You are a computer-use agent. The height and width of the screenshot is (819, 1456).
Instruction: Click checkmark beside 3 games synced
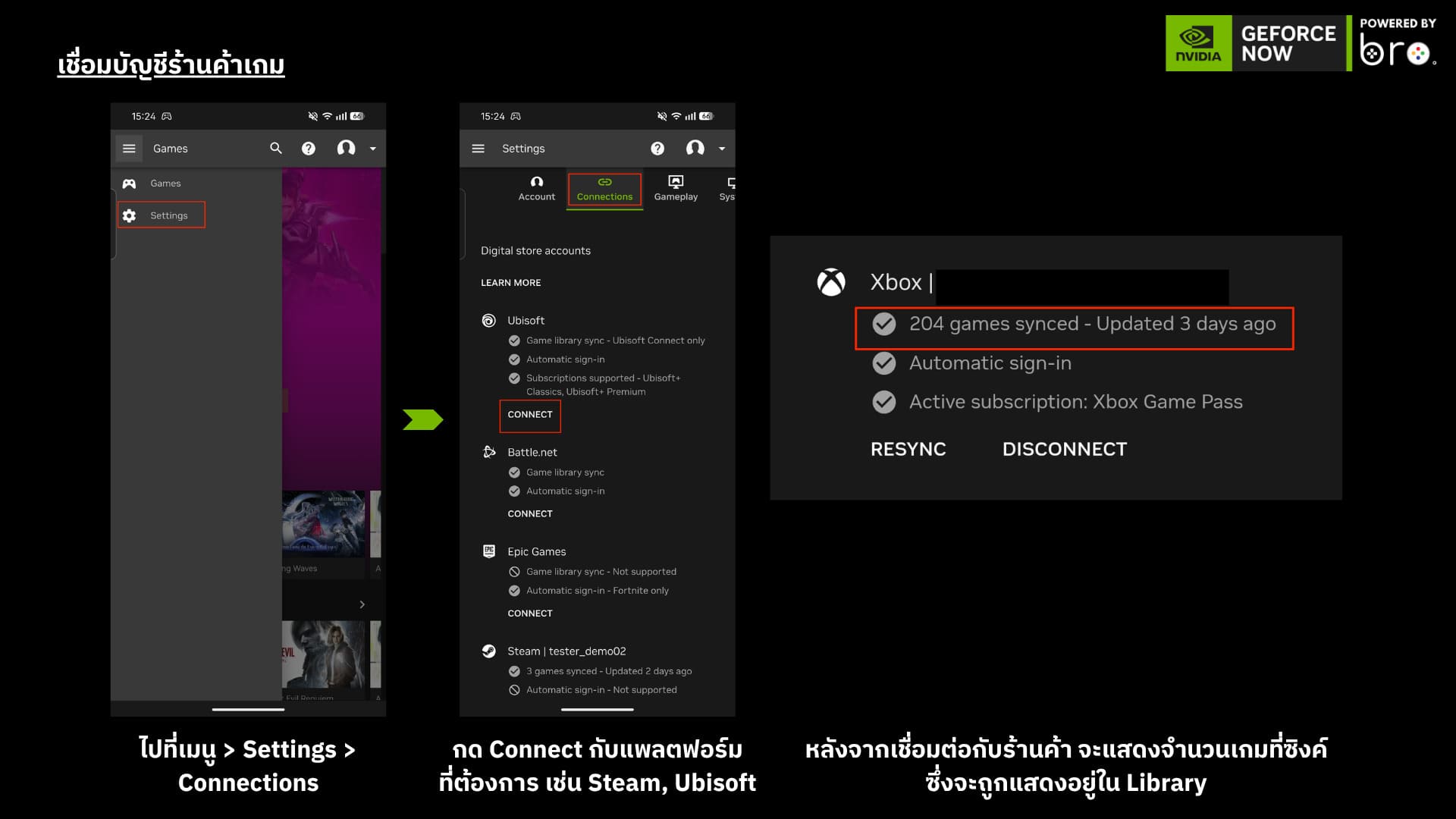pos(514,671)
